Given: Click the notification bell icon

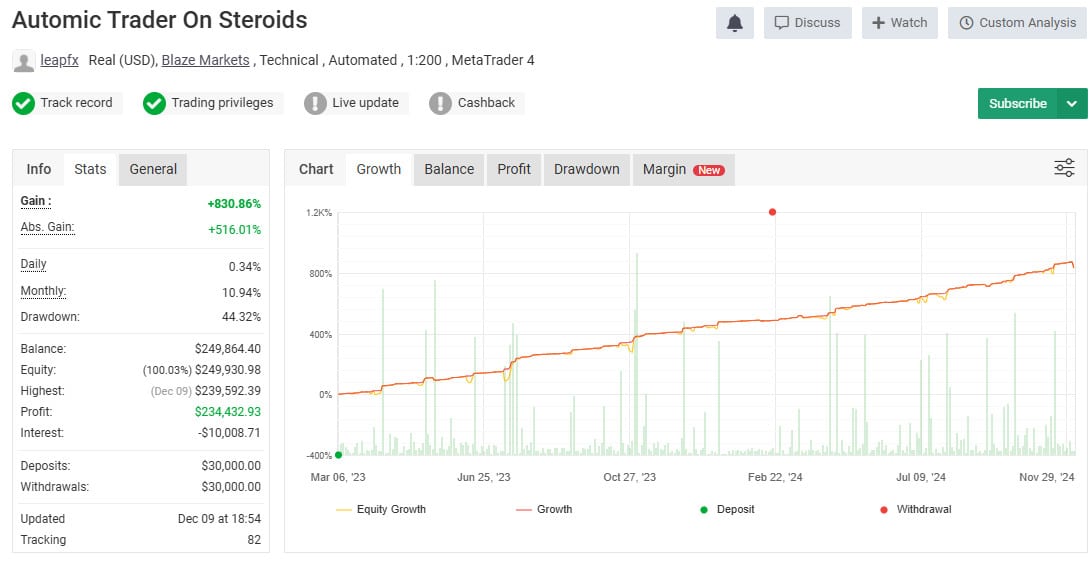Looking at the screenshot, I should tap(735, 23).
